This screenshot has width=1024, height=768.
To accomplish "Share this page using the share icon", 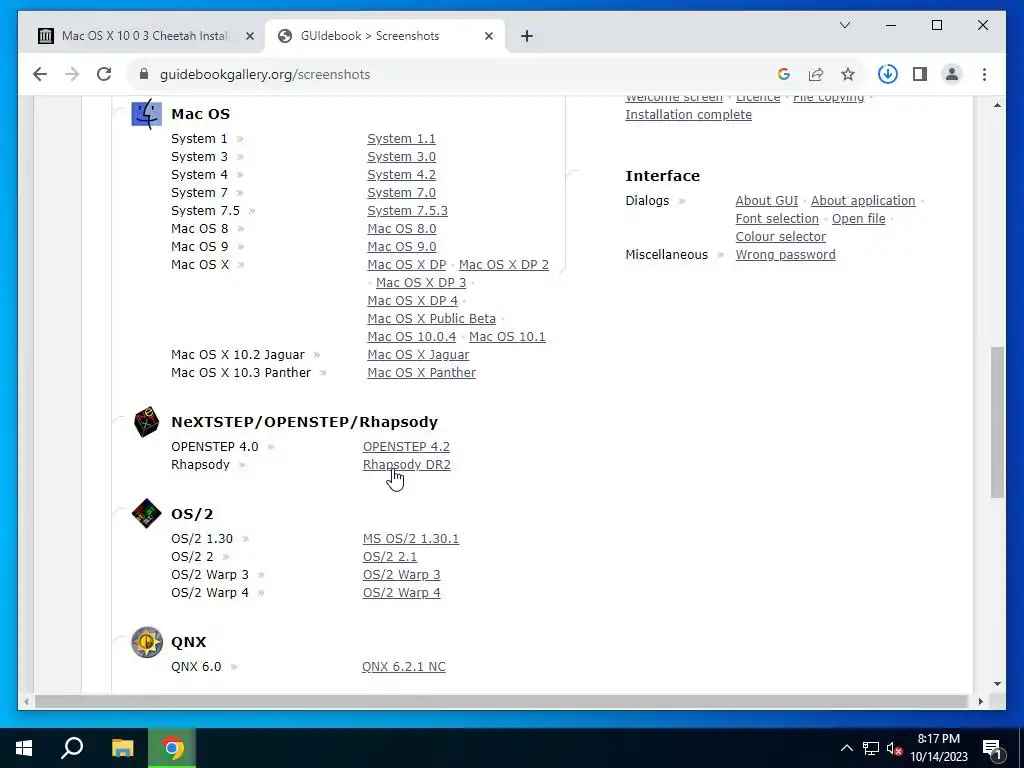I will click(816, 74).
